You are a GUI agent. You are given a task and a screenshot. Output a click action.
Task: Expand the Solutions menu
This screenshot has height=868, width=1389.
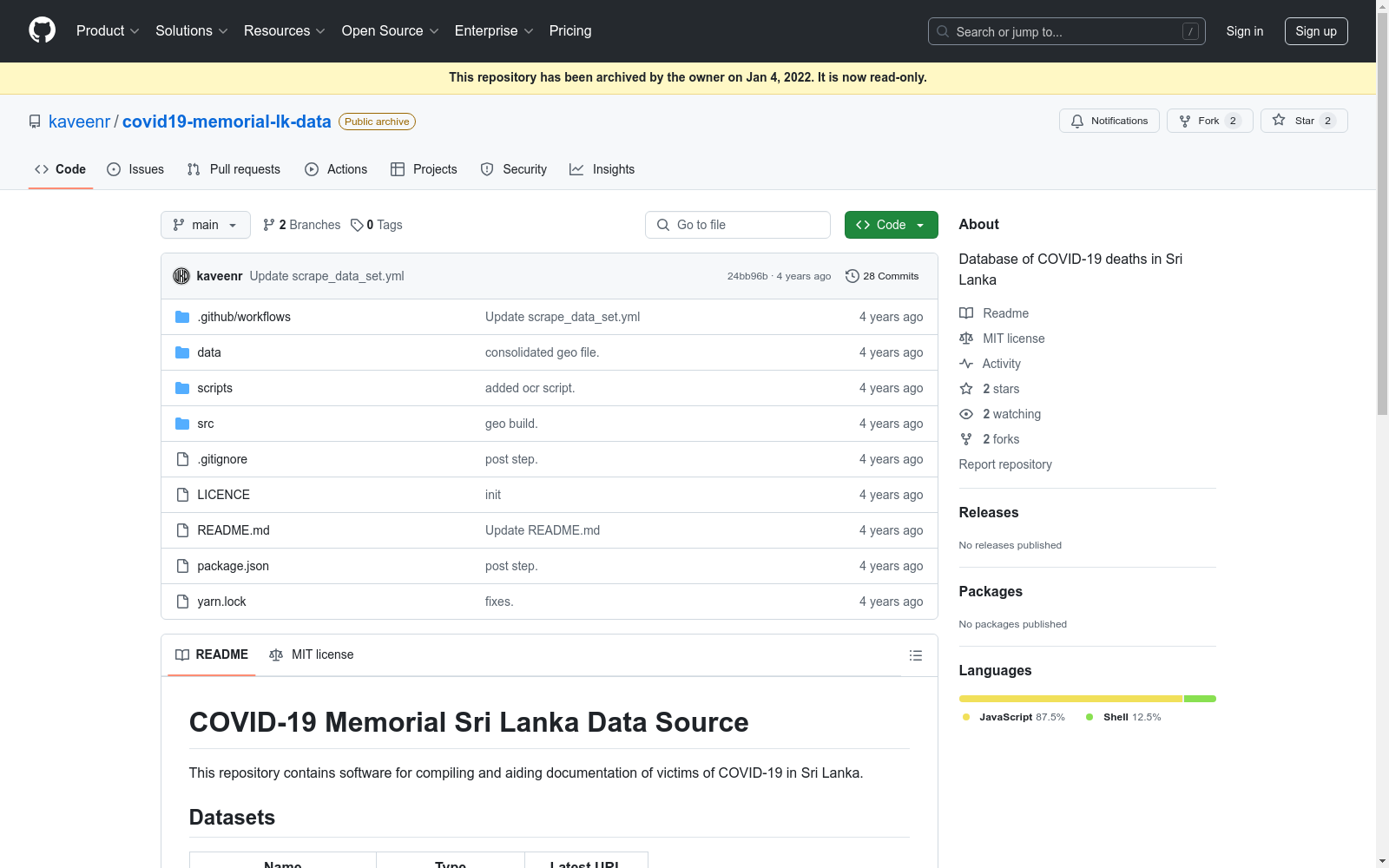coord(192,31)
